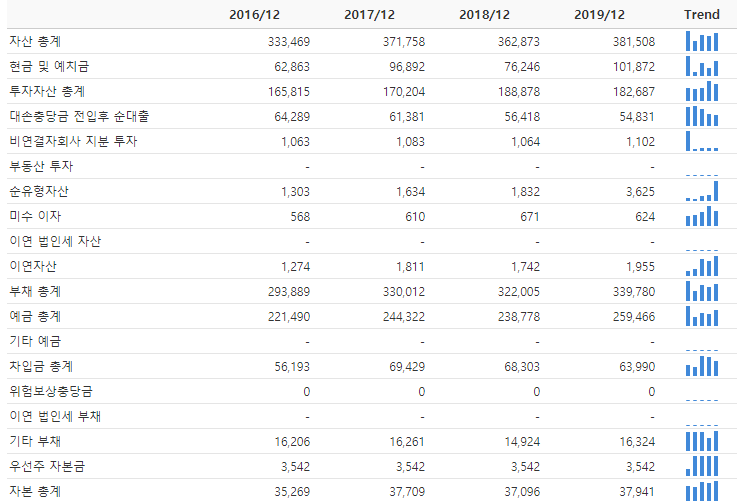Click the 2016/12 column header

point(254,15)
